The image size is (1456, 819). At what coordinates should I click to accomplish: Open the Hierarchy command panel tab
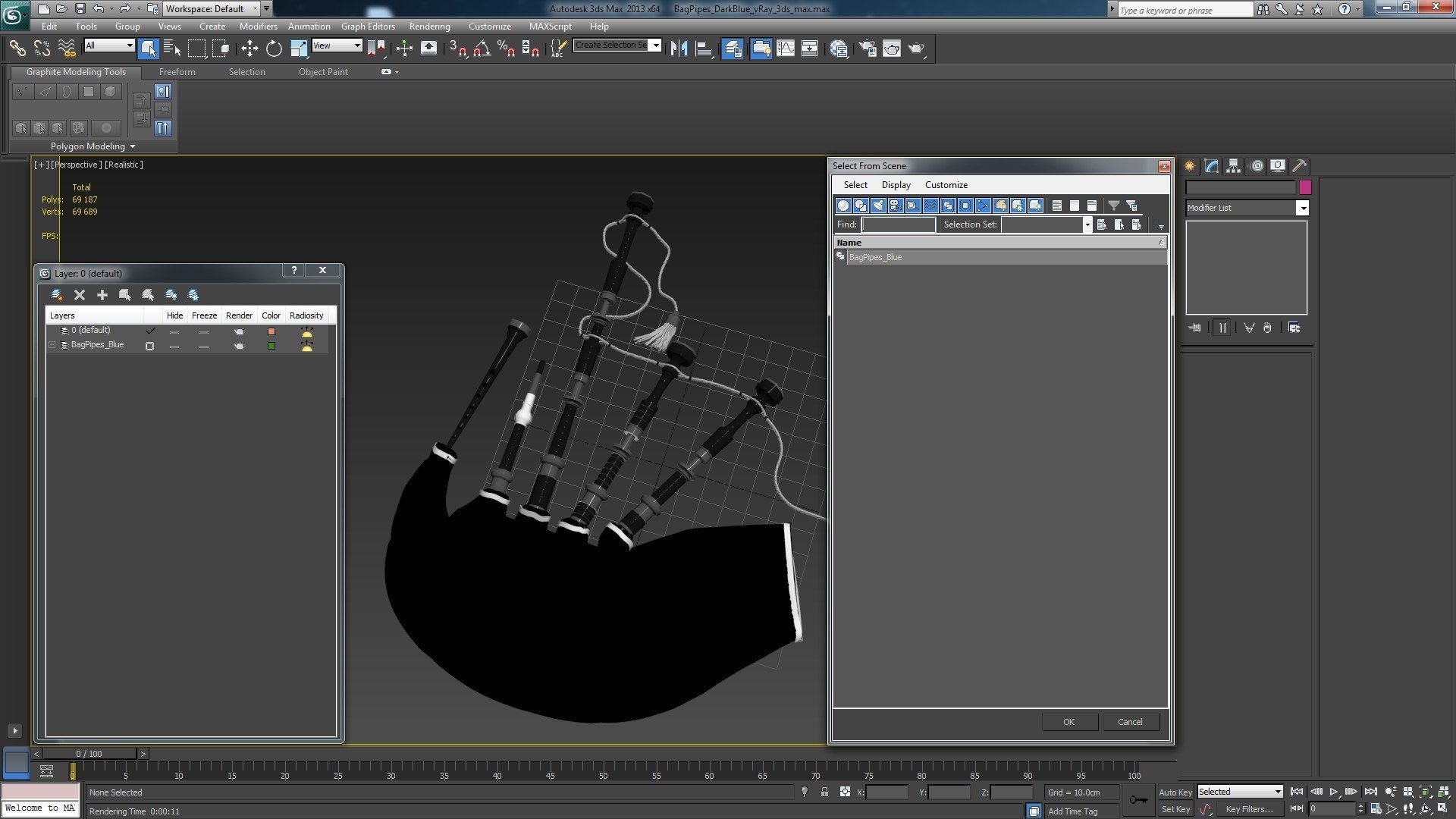click(1233, 166)
